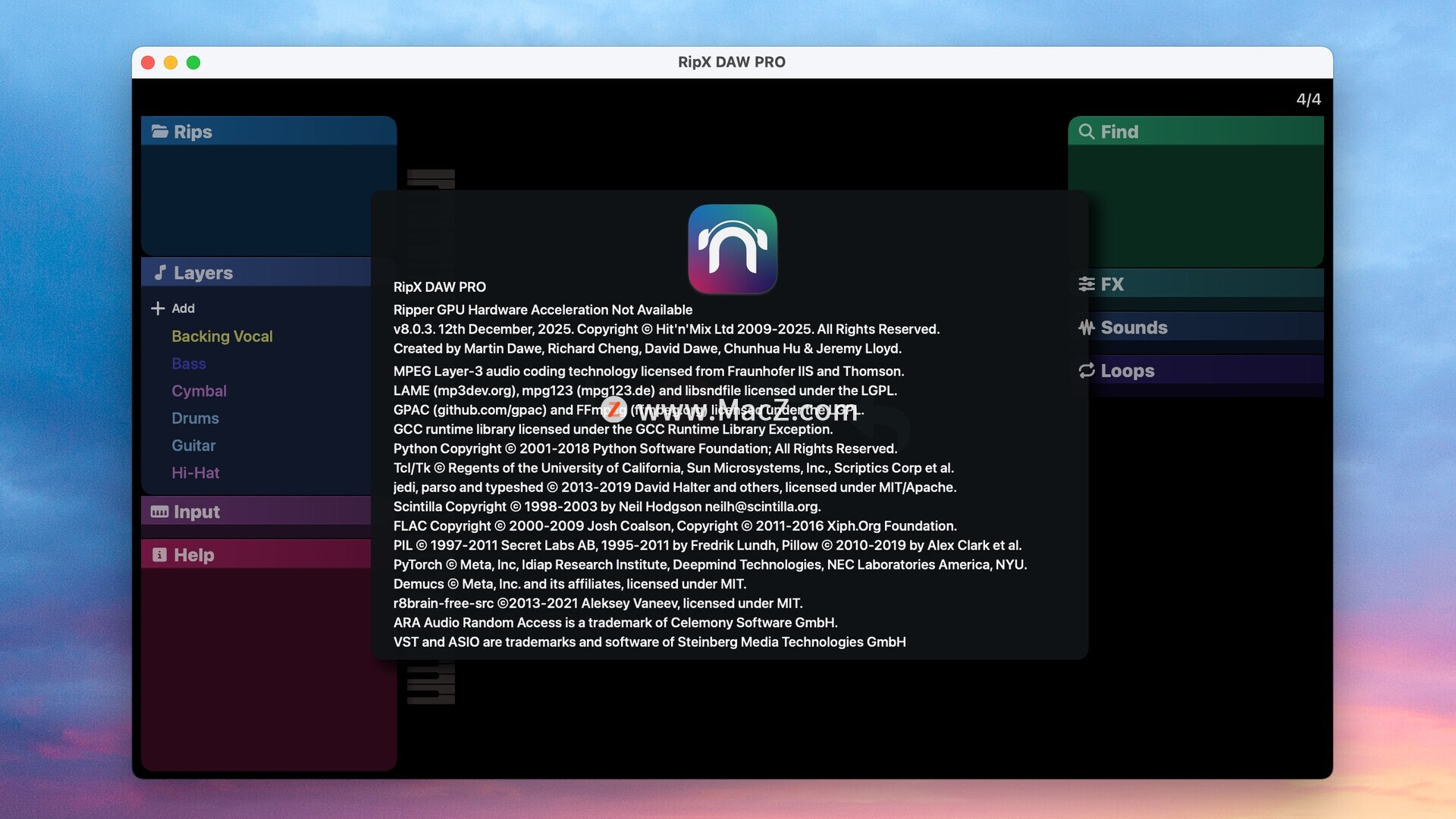The image size is (1456, 819).
Task: Click the Input keyboard icon
Action: point(159,512)
